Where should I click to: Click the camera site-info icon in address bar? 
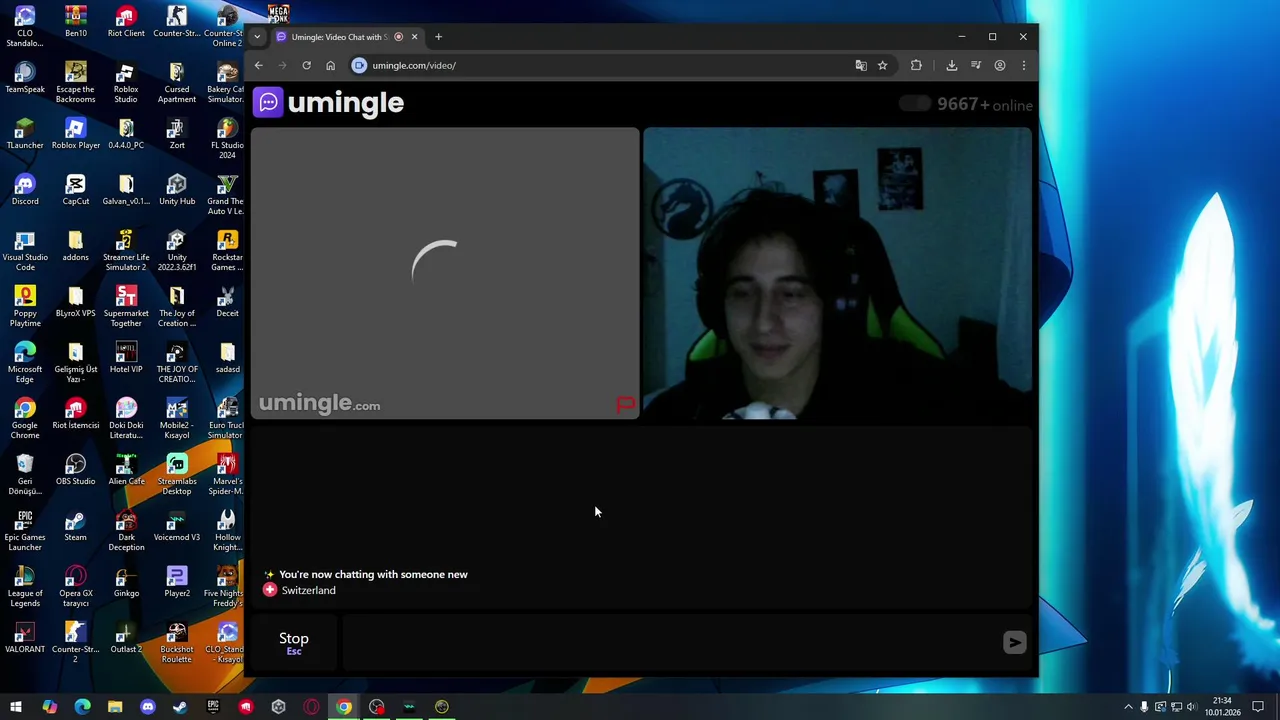(x=359, y=66)
